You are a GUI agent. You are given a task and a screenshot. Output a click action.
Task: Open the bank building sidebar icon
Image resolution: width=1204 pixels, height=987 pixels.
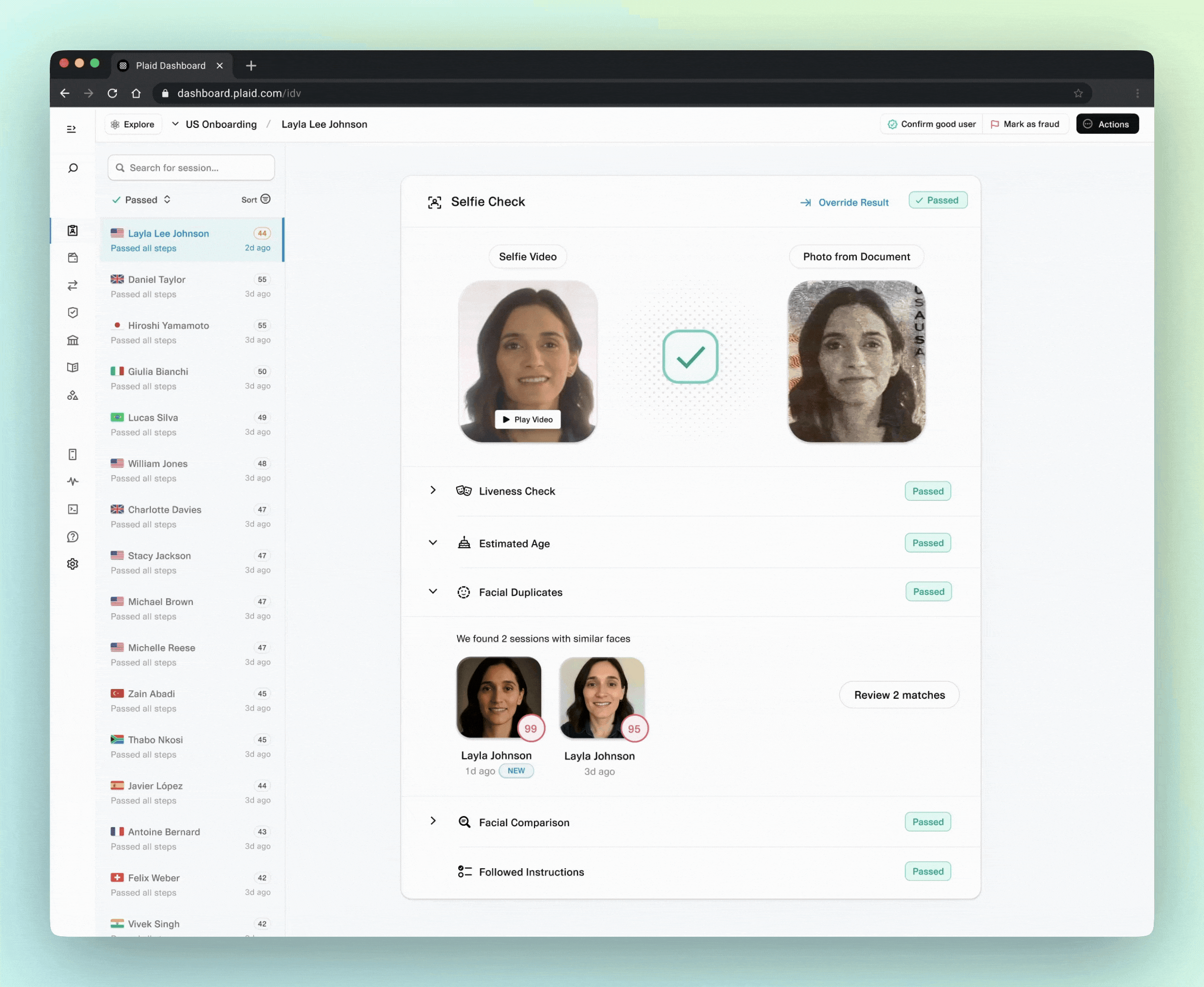[x=73, y=340]
